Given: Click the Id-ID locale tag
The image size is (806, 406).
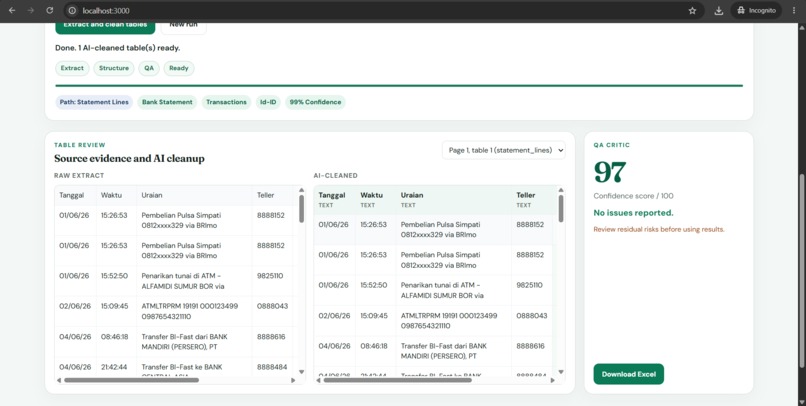Looking at the screenshot, I should click(268, 102).
